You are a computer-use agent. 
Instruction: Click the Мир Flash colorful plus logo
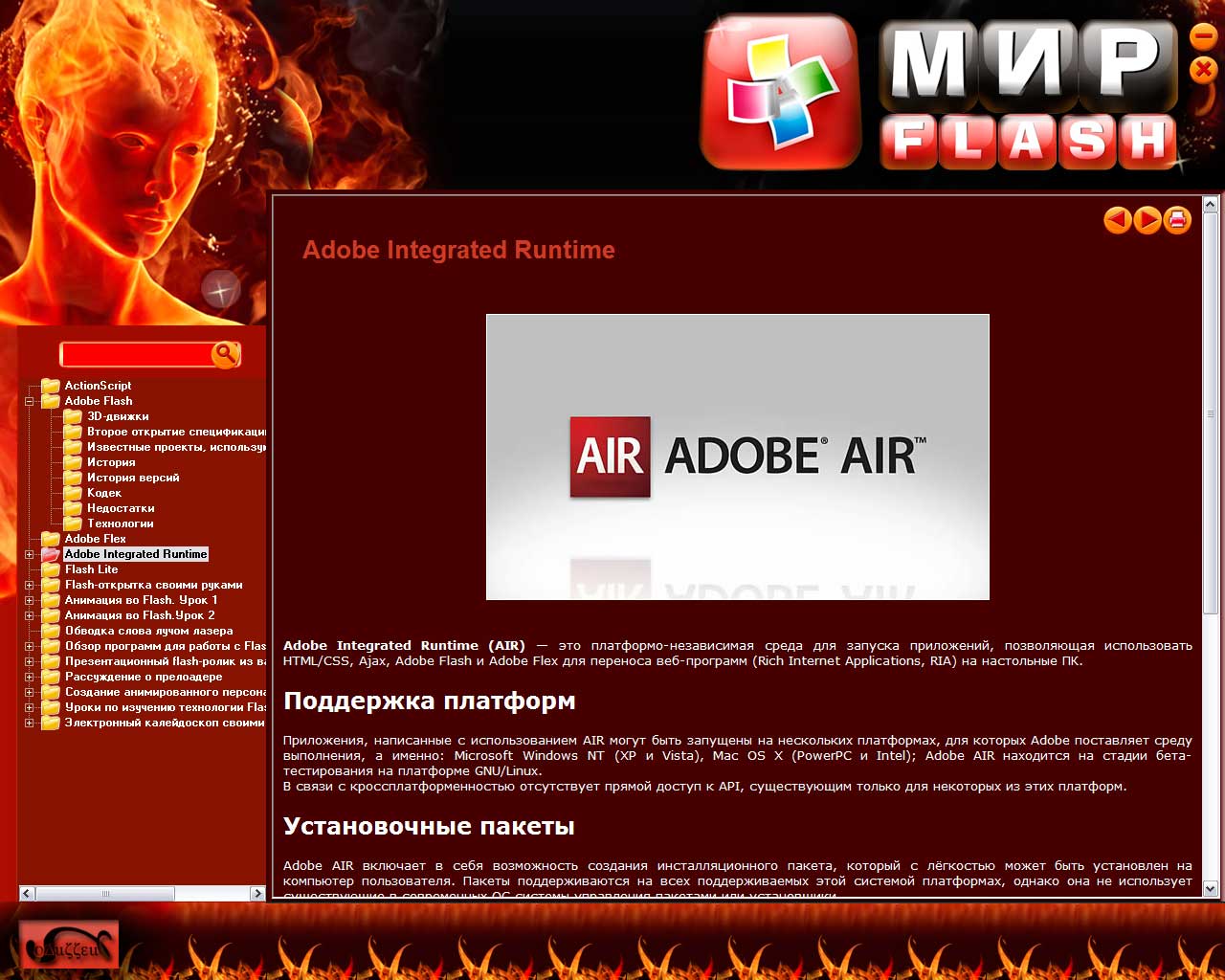pyautogui.click(x=781, y=92)
